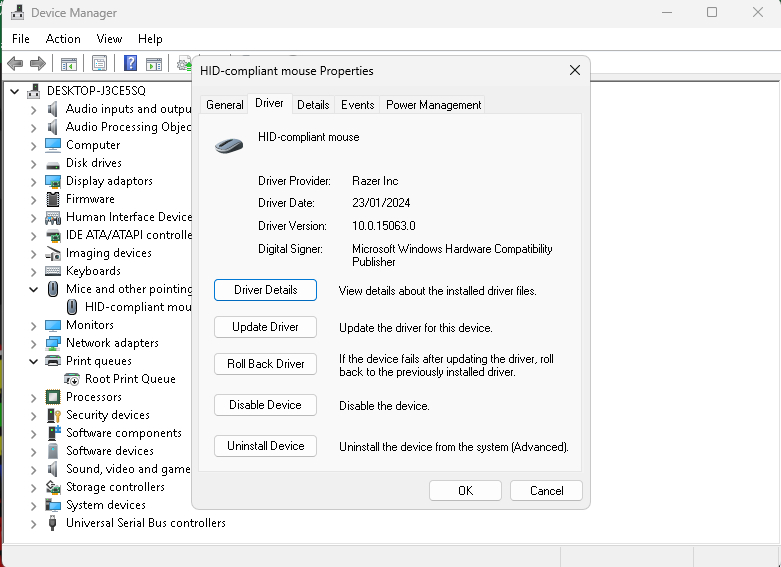Click the Update Driver button
The height and width of the screenshot is (567, 781).
(x=265, y=327)
